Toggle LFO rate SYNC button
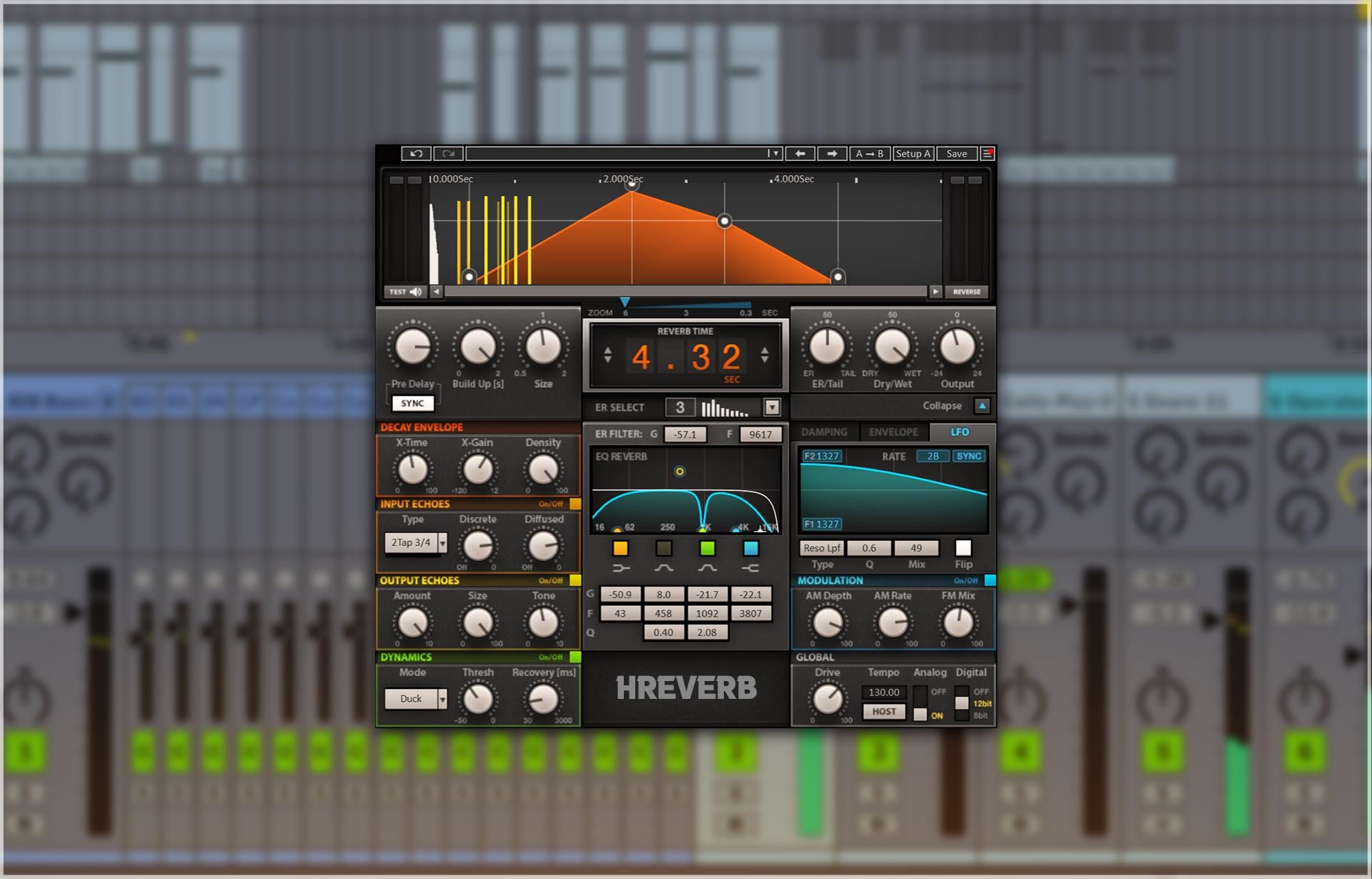 point(969,456)
